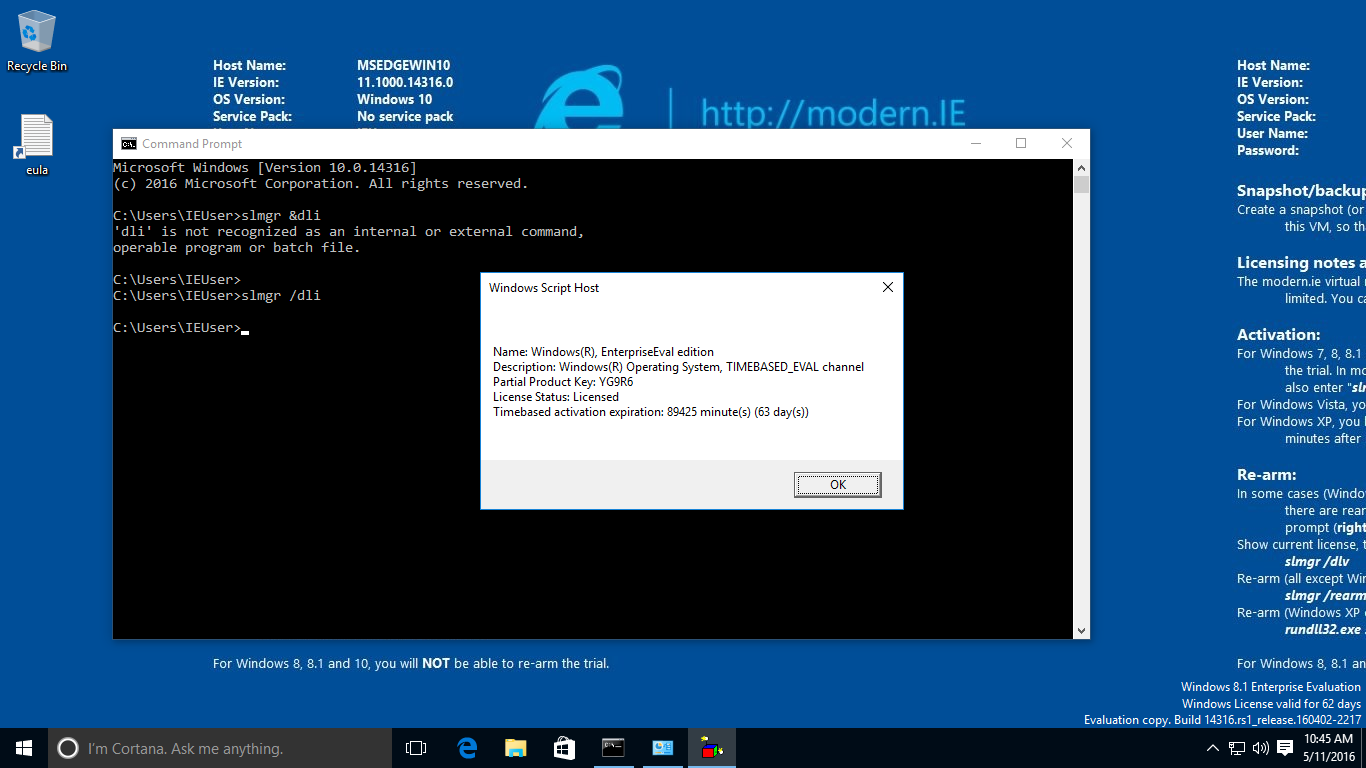Click the 'Re-arm:' heading on the wallpaper
Viewport: 1366px width, 768px height.
click(x=1267, y=474)
